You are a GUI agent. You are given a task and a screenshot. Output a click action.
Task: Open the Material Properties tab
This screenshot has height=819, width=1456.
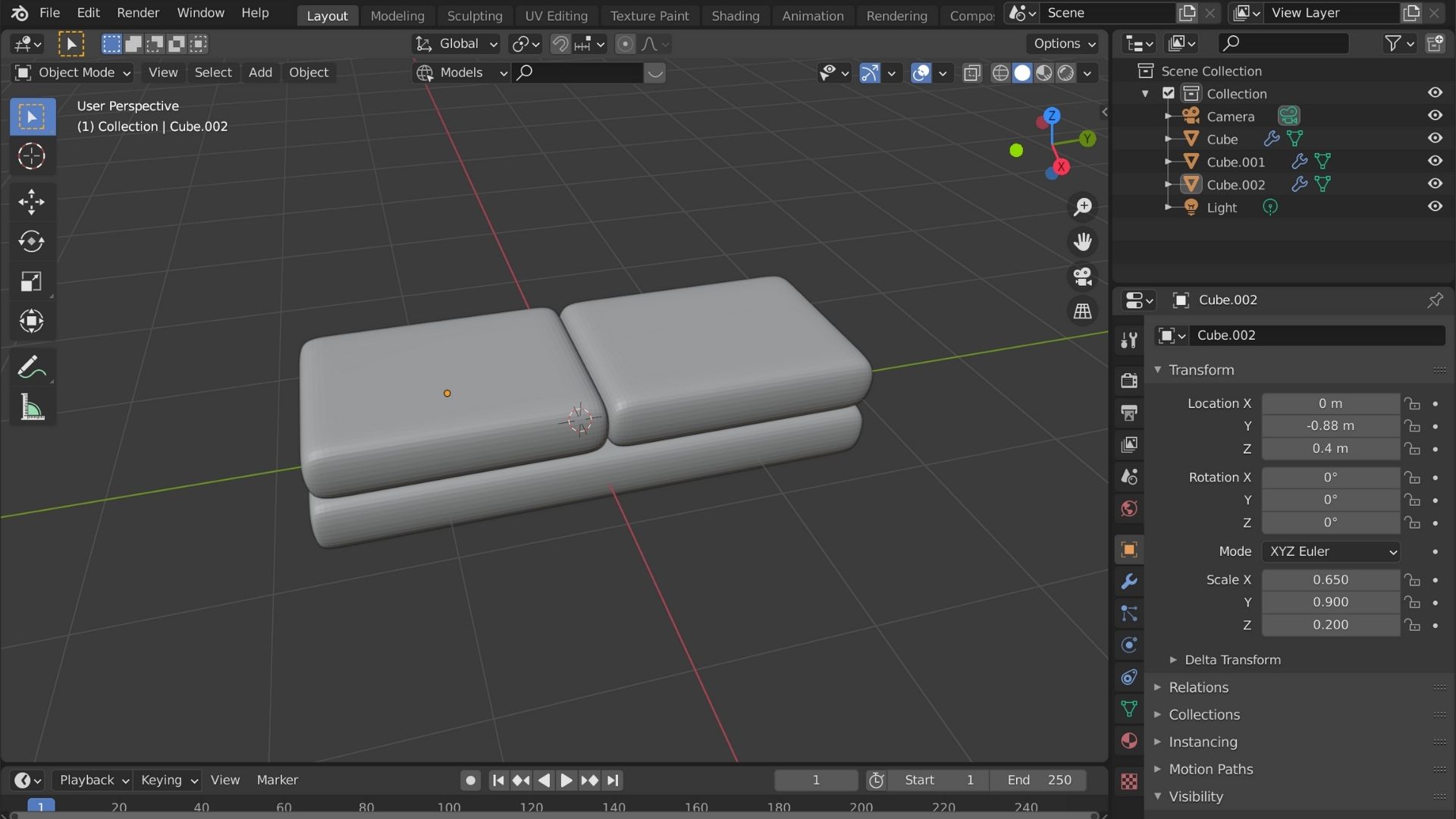point(1128,741)
